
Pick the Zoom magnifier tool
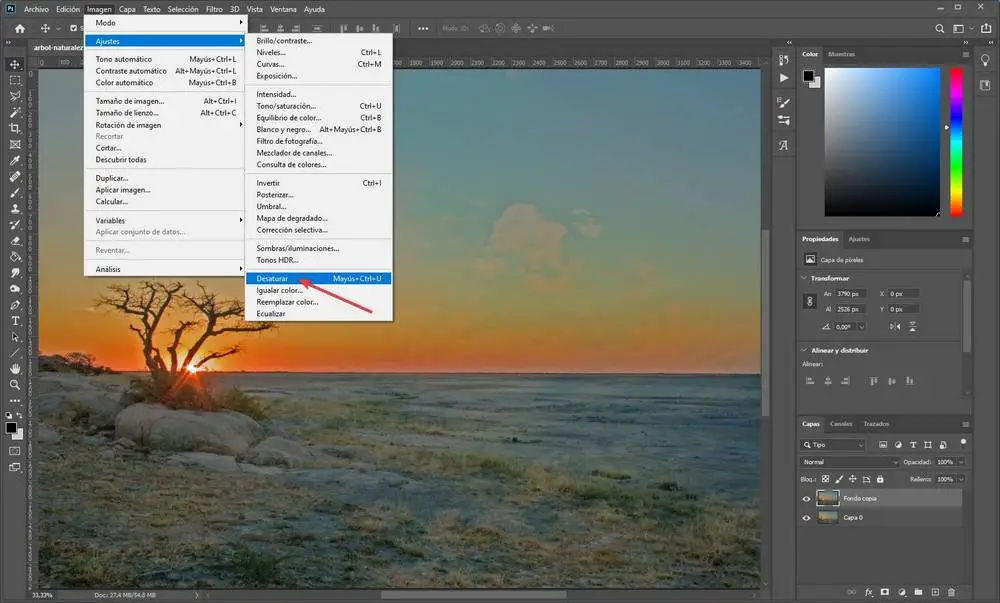click(x=15, y=384)
